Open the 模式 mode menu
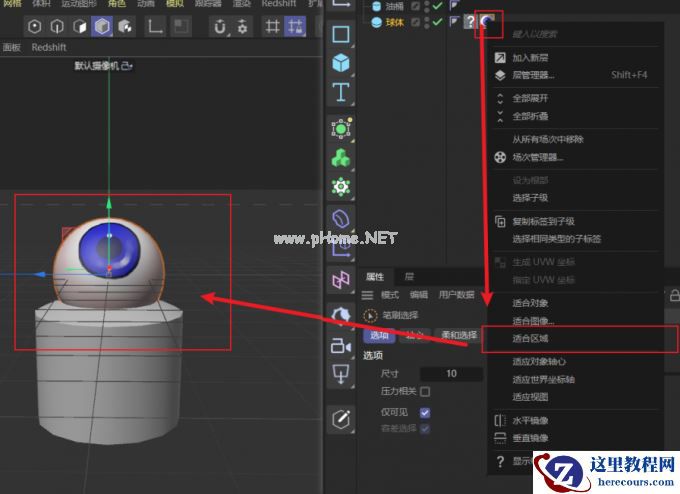680x494 pixels. [389, 295]
